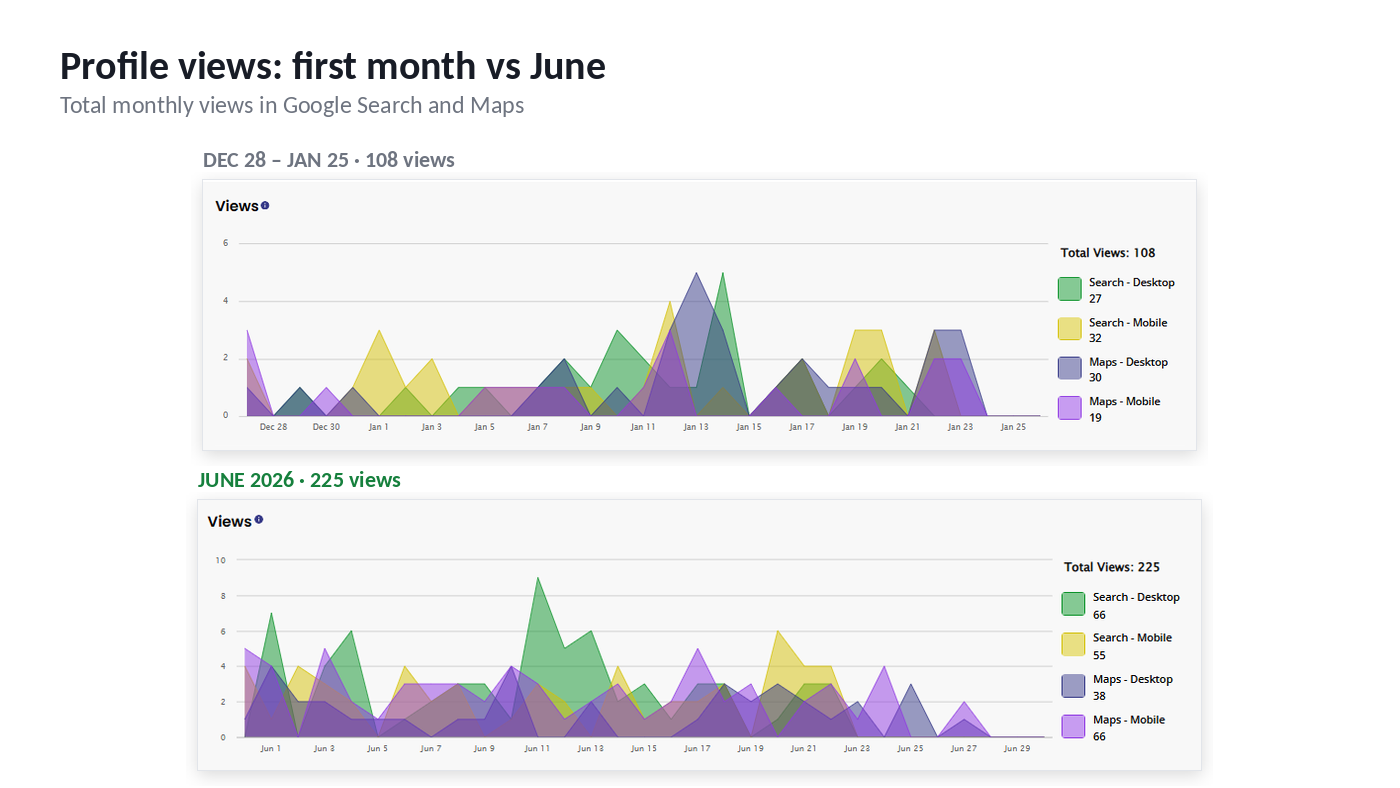Image resolution: width=1400 pixels, height=788 pixels.
Task: Click the subtitle about Google Search and Maps
Action: [292, 105]
